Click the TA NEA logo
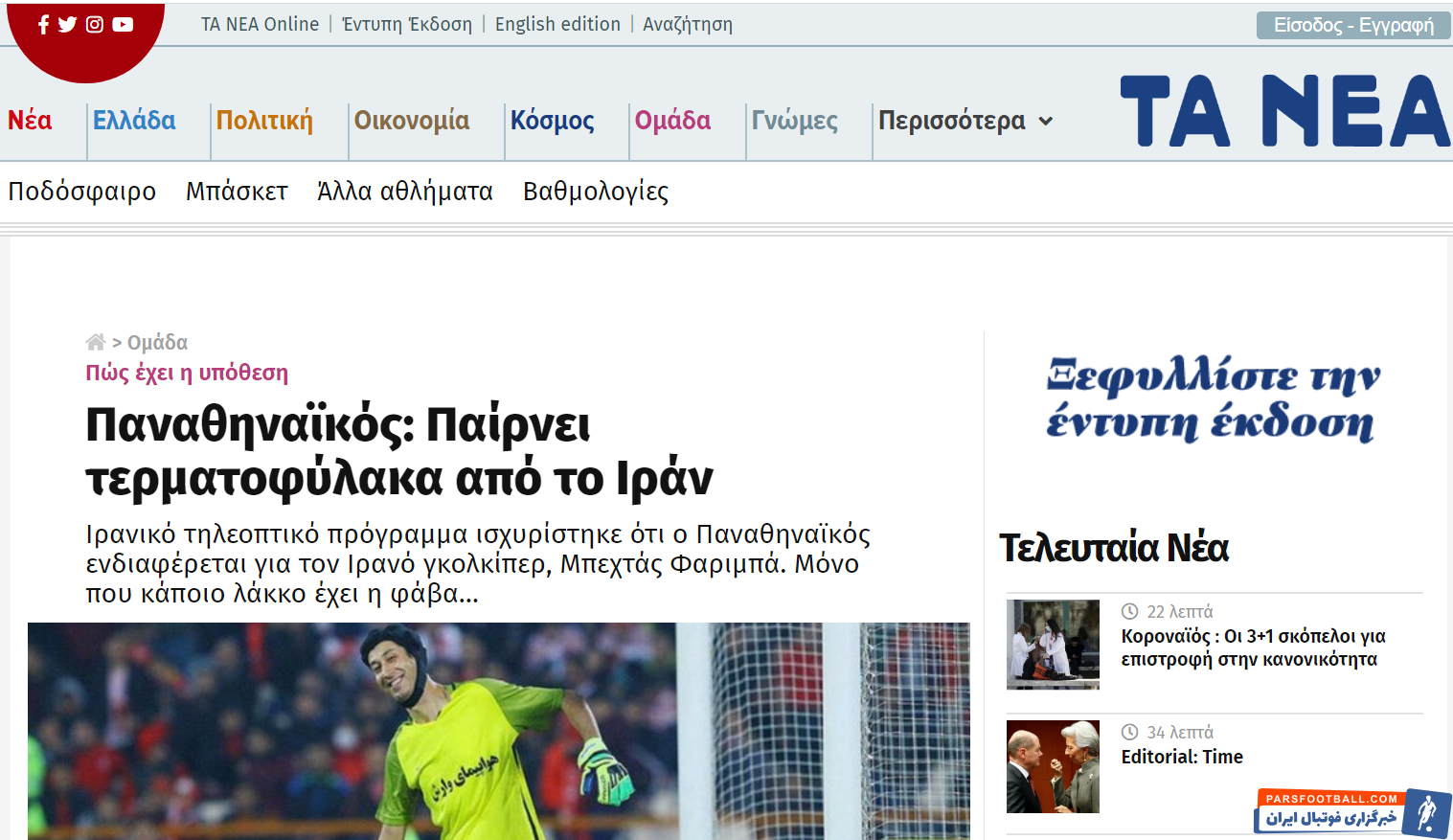Image resolution: width=1453 pixels, height=840 pixels. pyautogui.click(x=1283, y=112)
